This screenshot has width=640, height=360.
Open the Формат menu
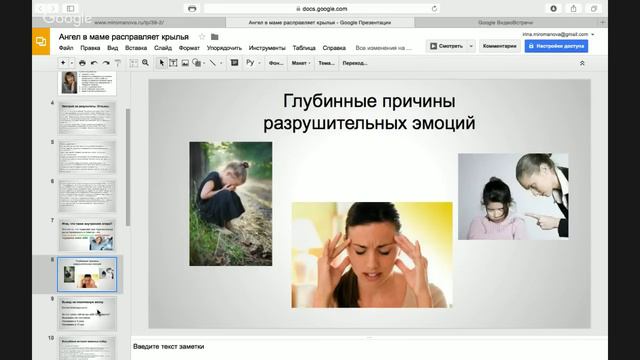pyautogui.click(x=189, y=48)
